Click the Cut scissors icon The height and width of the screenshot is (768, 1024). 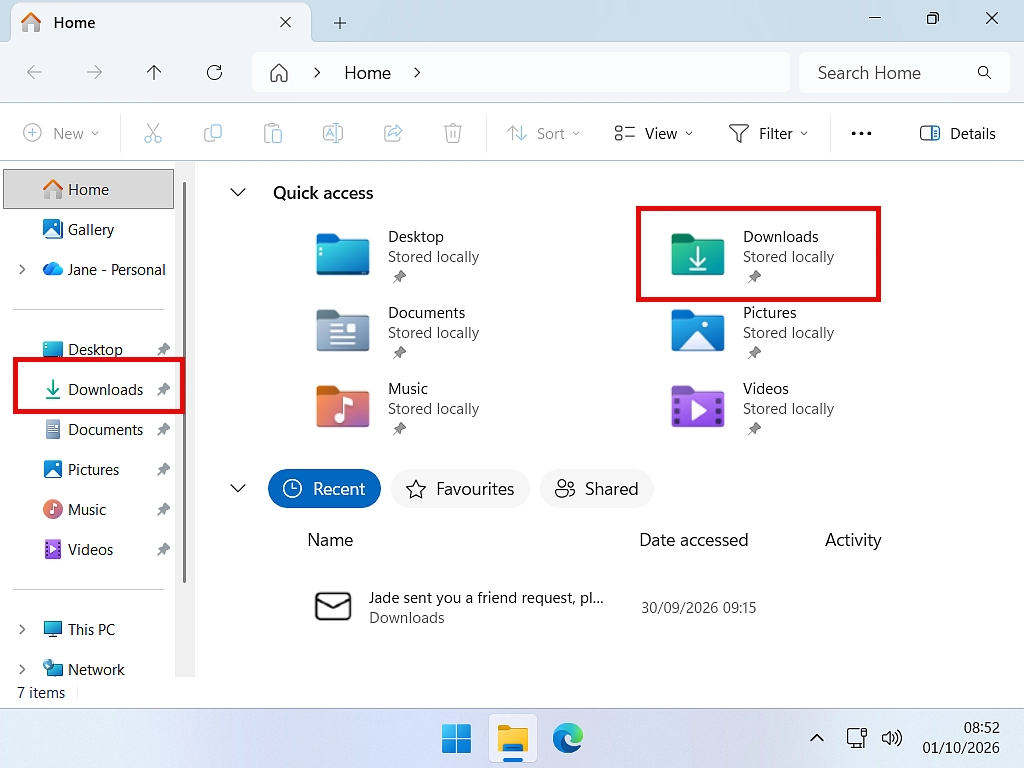(153, 133)
